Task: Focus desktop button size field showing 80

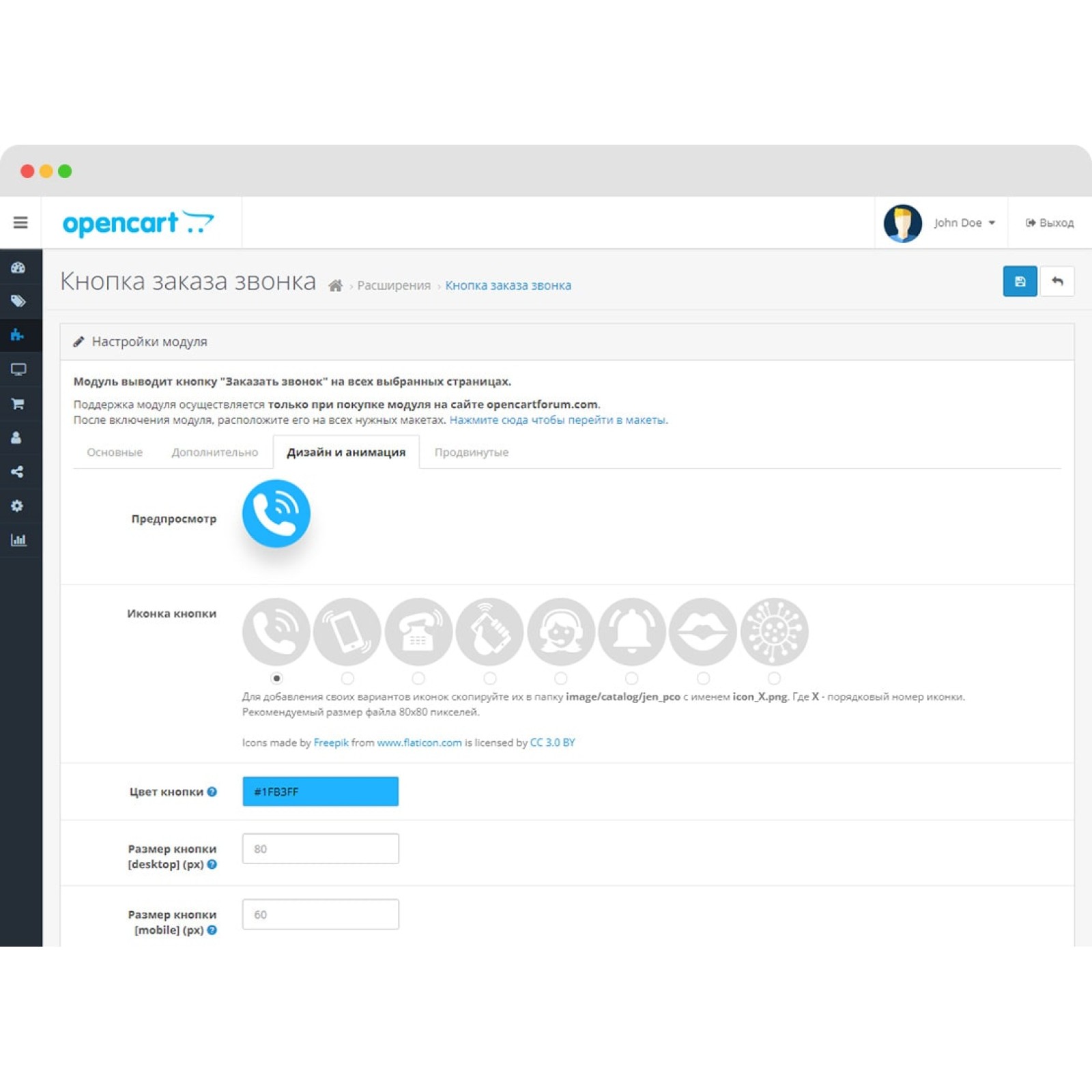Action: (x=320, y=849)
